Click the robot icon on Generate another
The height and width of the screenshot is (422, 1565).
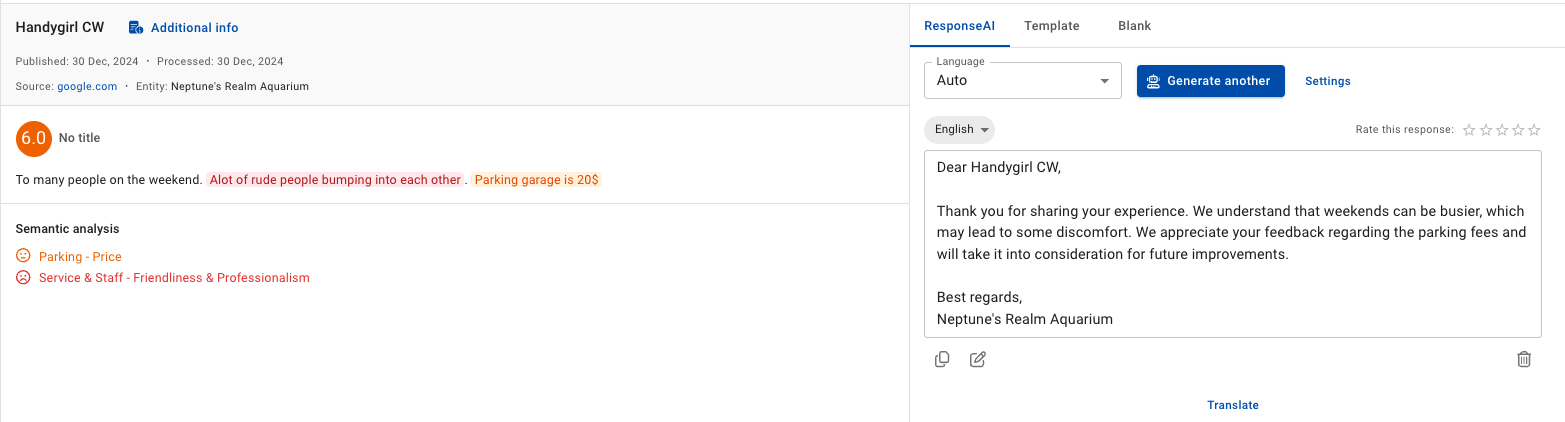tap(1153, 81)
